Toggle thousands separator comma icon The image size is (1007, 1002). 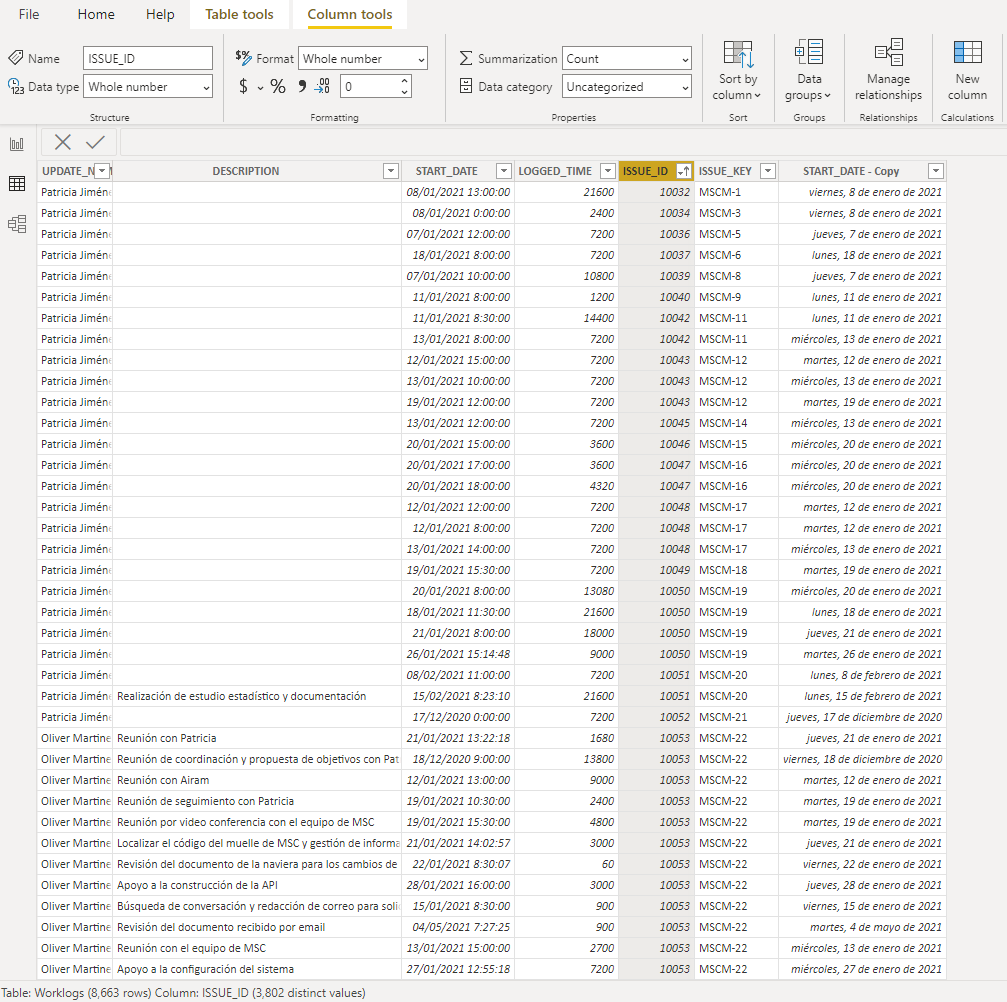click(302, 86)
